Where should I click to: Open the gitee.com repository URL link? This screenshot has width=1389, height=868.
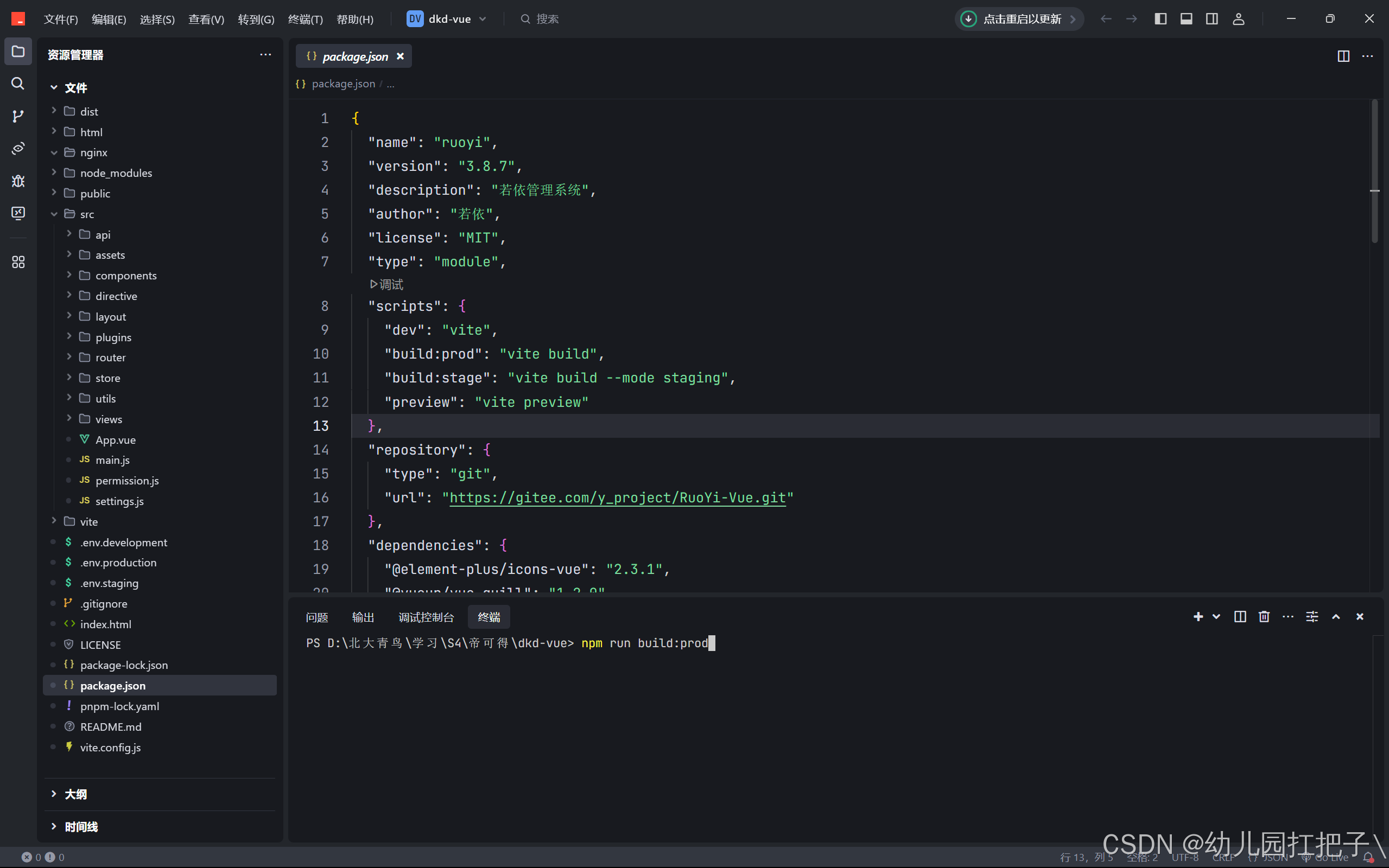(617, 497)
